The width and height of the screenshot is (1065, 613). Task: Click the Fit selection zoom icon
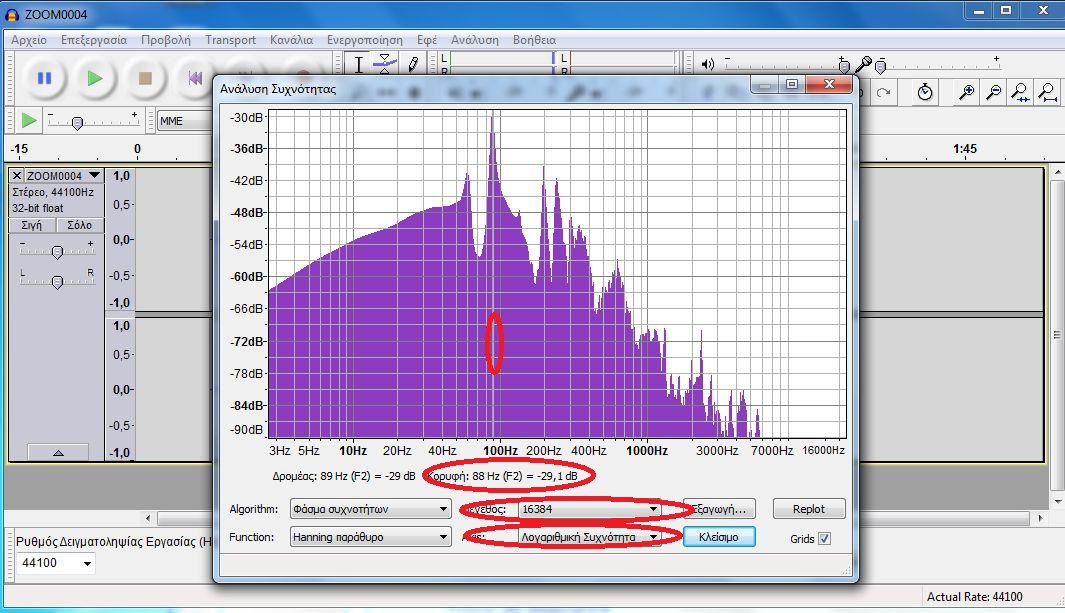[1020, 92]
